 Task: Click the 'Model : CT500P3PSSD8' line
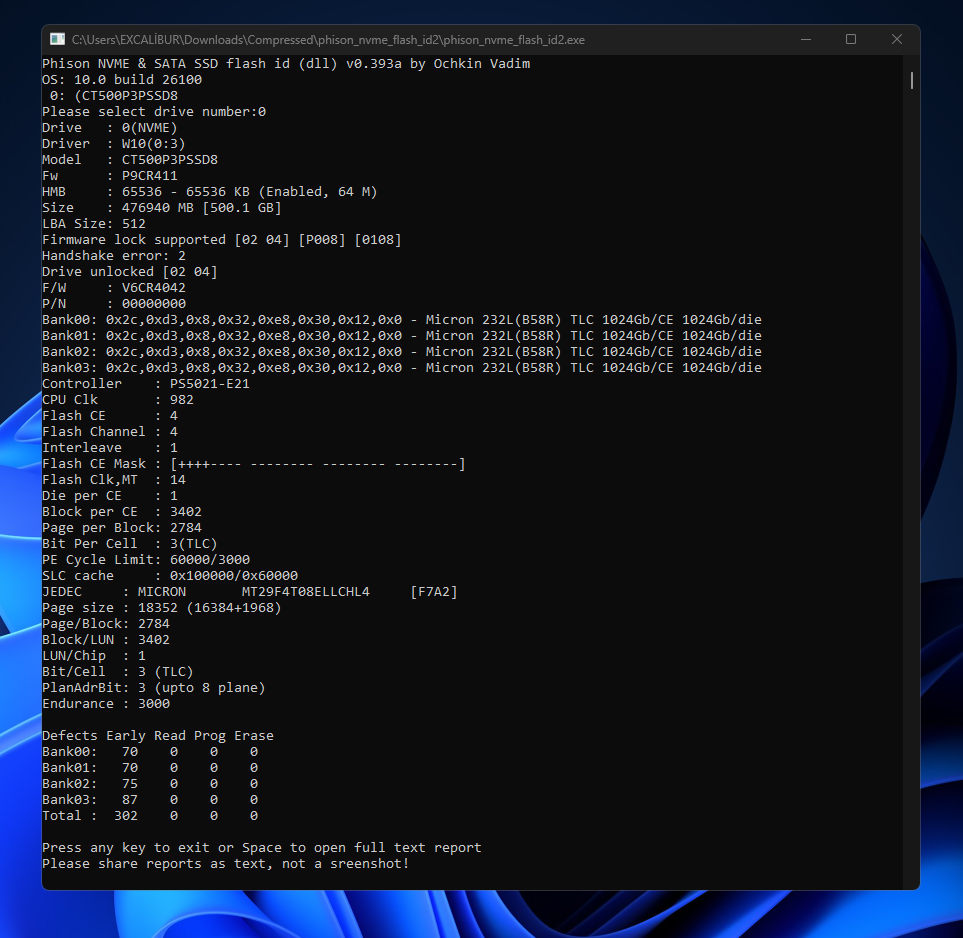coord(130,160)
